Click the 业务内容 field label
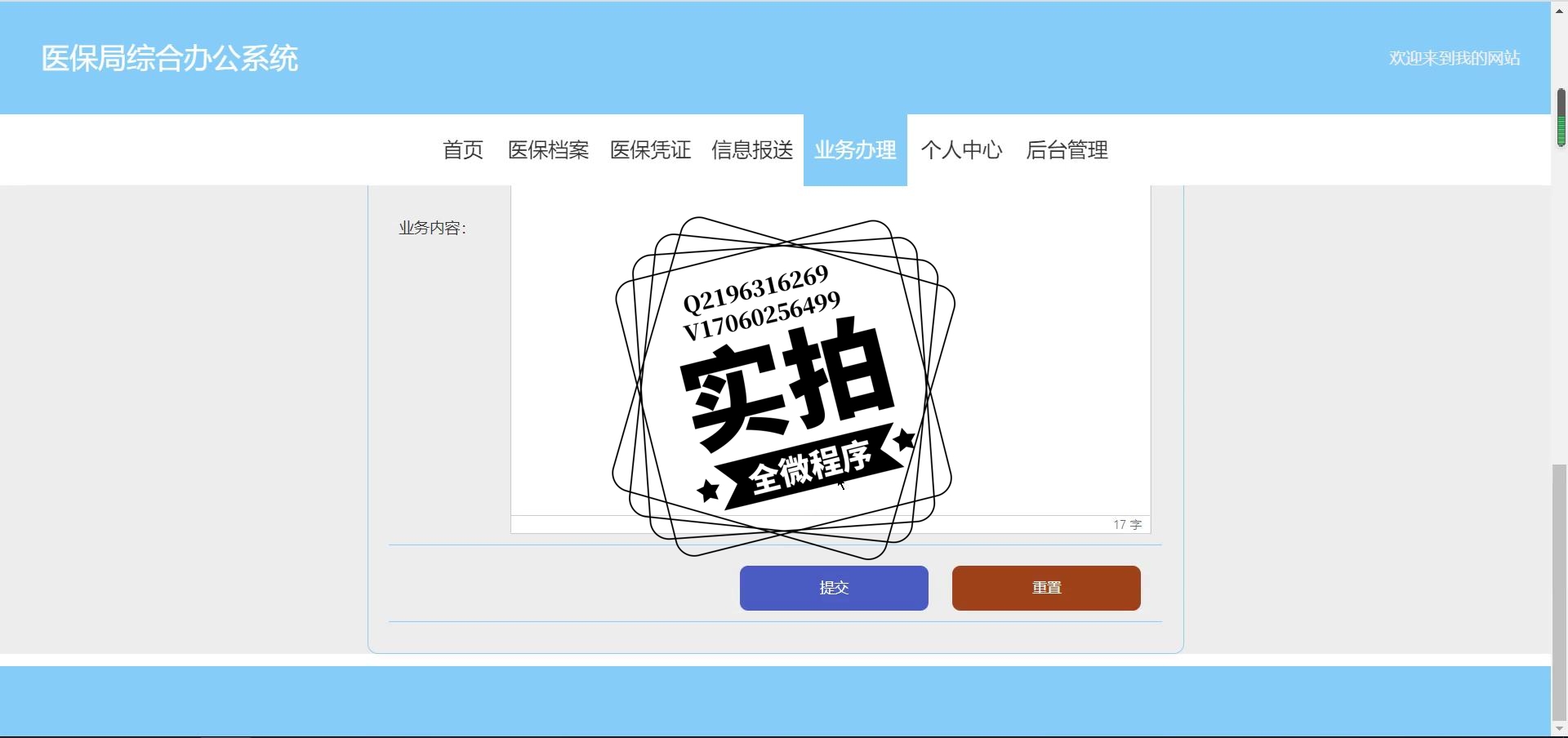 click(432, 229)
